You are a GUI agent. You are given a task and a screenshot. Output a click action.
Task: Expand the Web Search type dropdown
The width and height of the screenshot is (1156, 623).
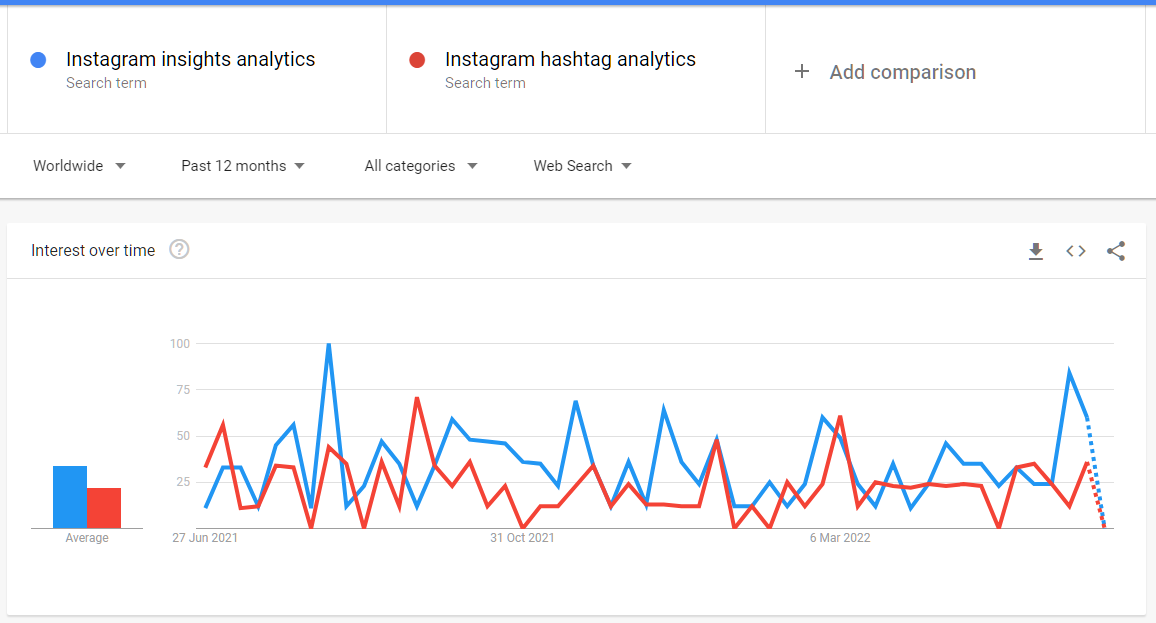[x=582, y=166]
